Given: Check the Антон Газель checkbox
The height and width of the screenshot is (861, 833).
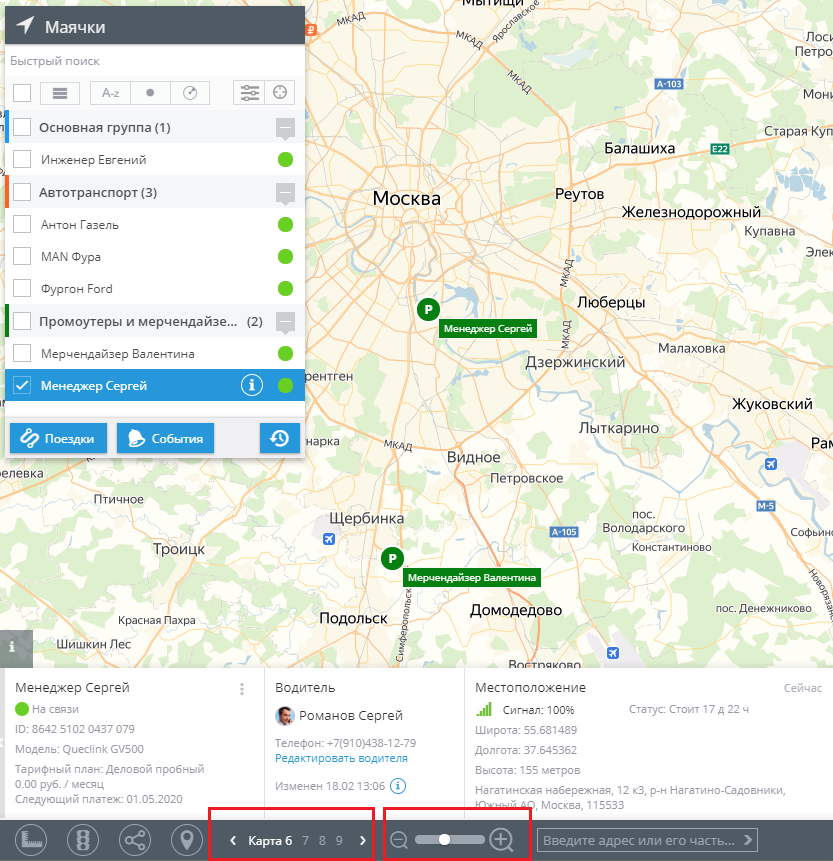Looking at the screenshot, I should [x=22, y=225].
